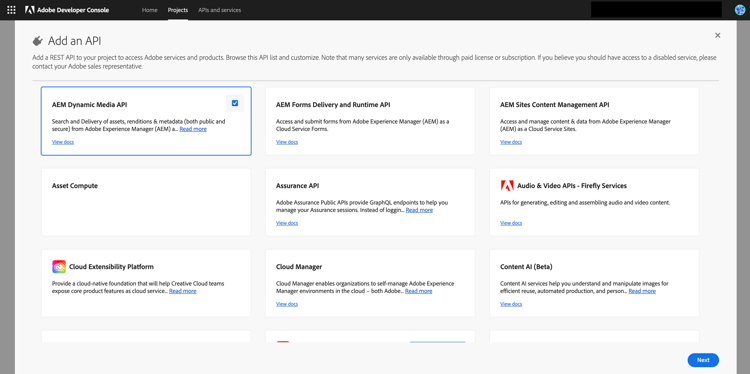Open the user profile avatar
Viewport: 750px width, 374px height.
pyautogui.click(x=739, y=10)
